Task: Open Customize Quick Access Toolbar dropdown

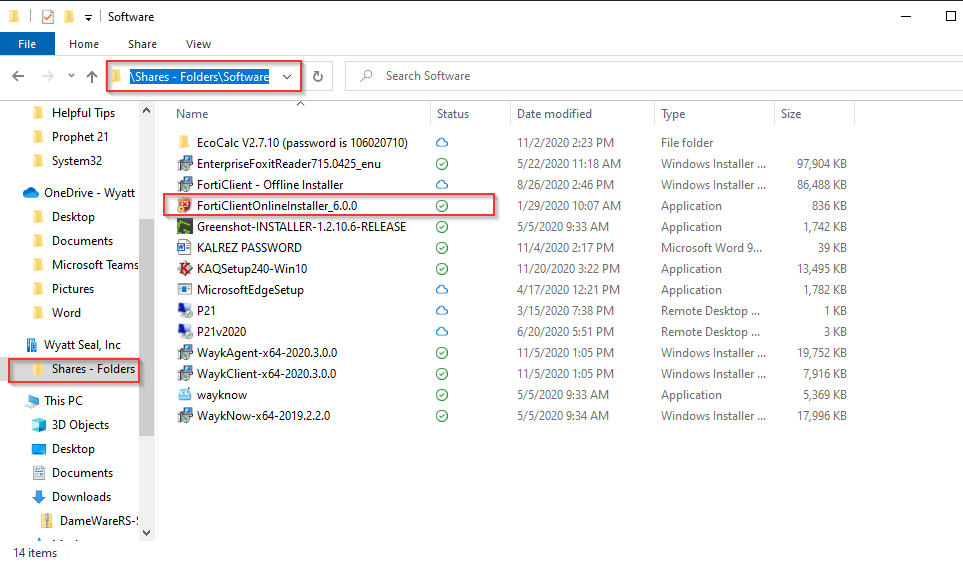Action: (x=88, y=18)
